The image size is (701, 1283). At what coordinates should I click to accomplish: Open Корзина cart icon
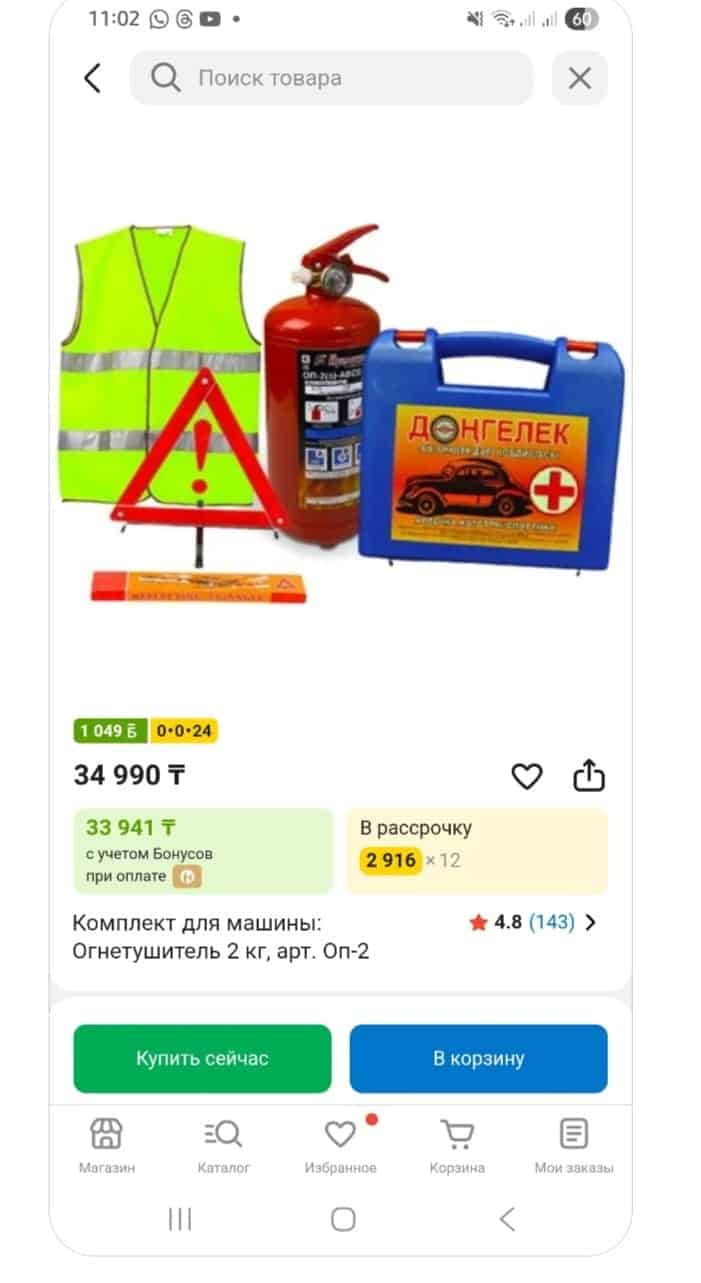(457, 1146)
